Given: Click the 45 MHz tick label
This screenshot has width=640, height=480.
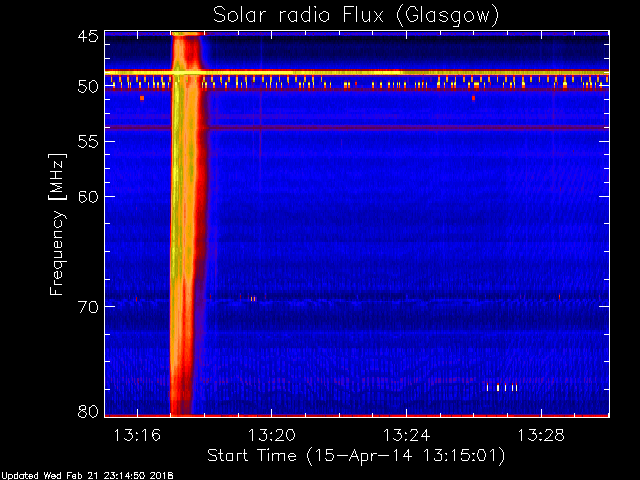Looking at the screenshot, I should (x=88, y=36).
